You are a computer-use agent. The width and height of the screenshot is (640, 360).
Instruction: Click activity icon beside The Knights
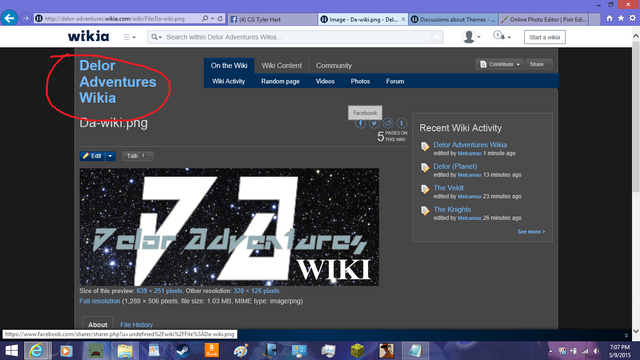pyautogui.click(x=425, y=211)
